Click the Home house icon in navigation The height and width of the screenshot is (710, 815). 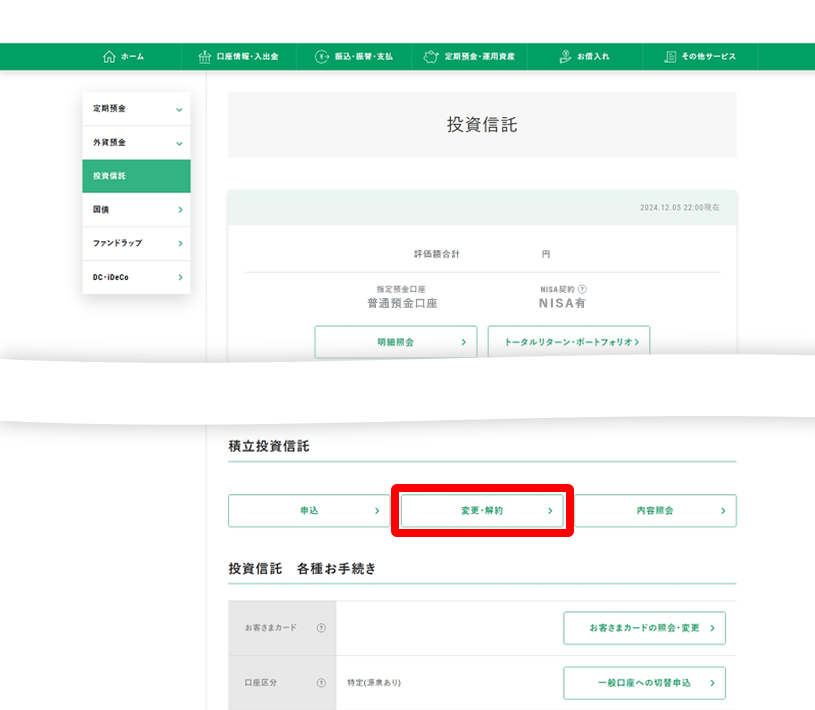[x=109, y=57]
